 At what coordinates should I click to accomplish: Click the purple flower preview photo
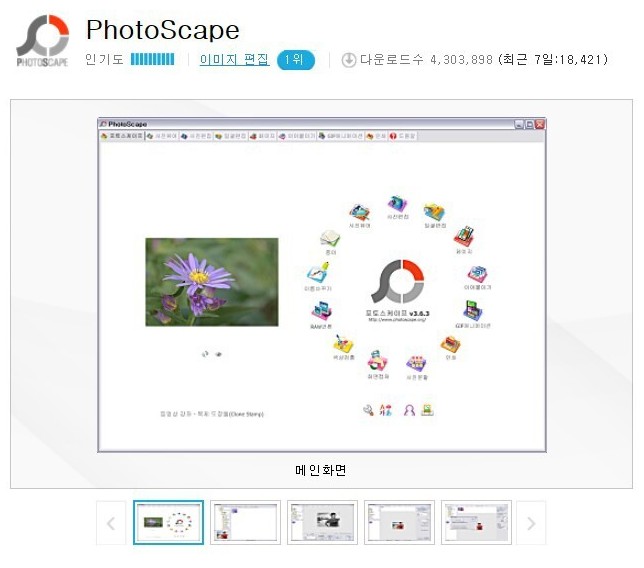tap(212, 282)
